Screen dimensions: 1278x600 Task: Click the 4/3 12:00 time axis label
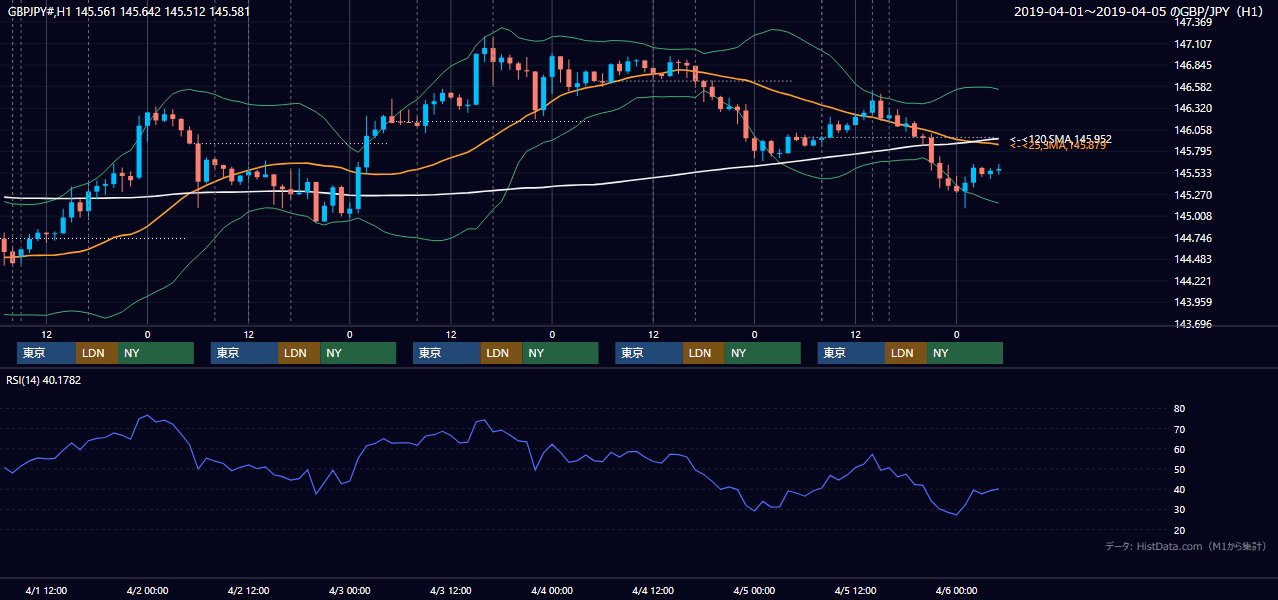(x=451, y=590)
